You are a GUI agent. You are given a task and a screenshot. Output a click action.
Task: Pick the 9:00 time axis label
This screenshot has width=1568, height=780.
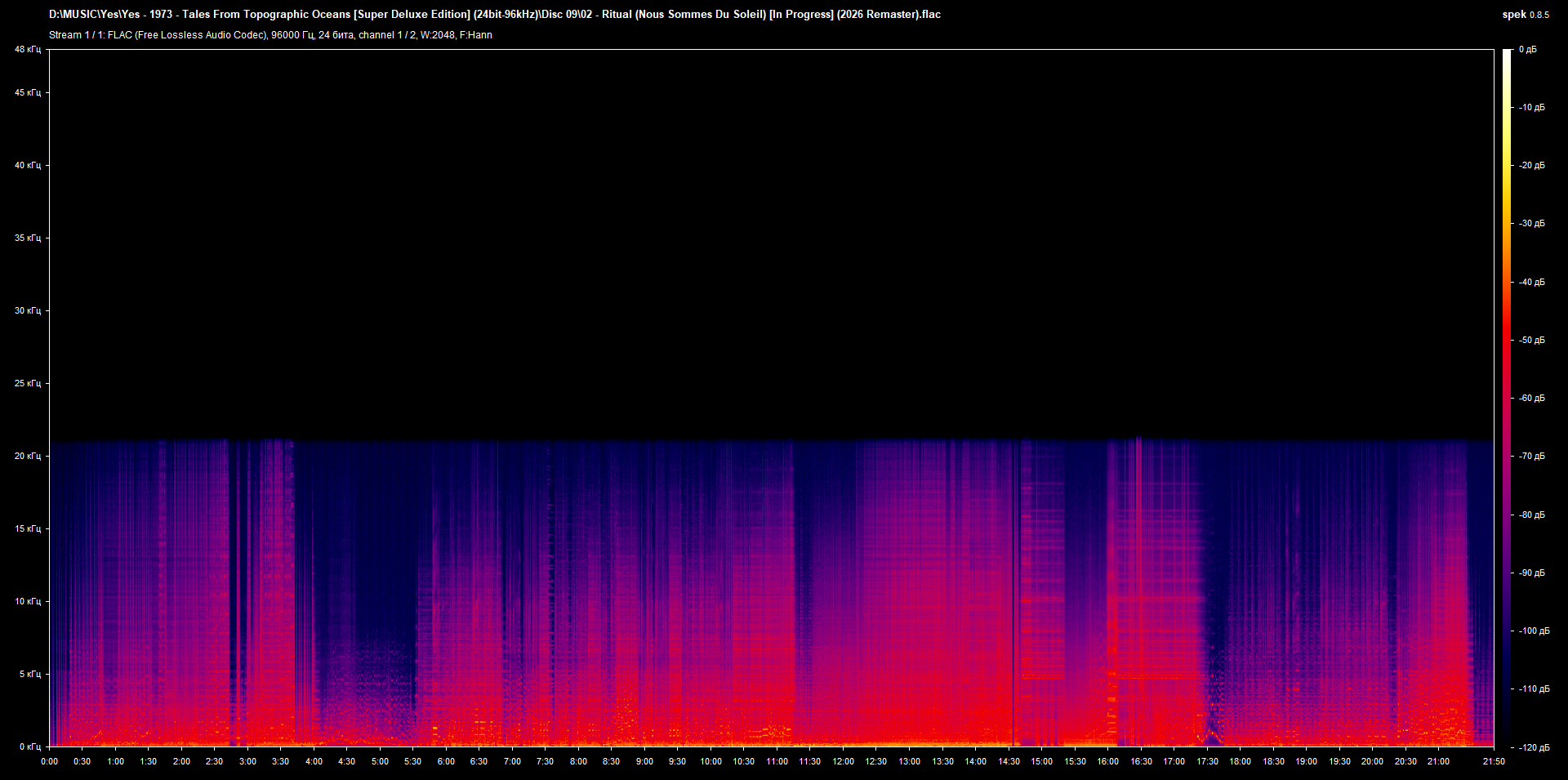coord(645,761)
